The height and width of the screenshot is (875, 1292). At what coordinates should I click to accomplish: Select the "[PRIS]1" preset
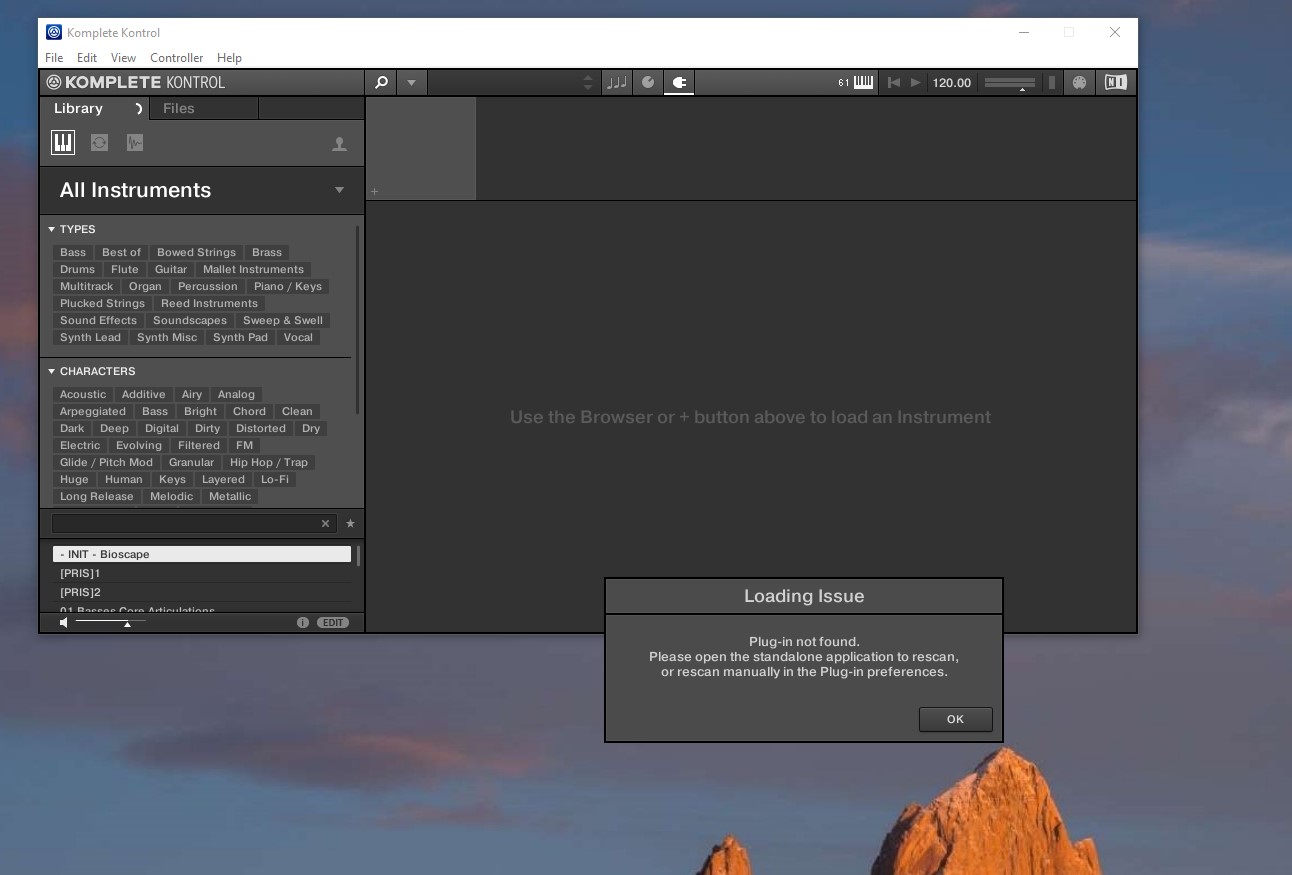(202, 573)
